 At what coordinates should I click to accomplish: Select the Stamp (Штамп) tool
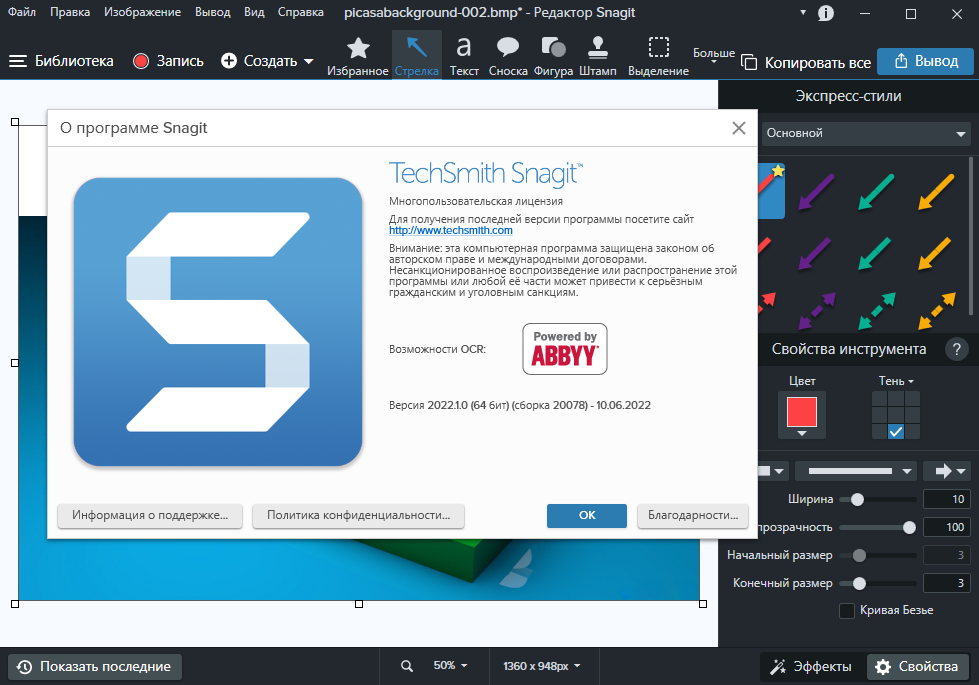[598, 55]
